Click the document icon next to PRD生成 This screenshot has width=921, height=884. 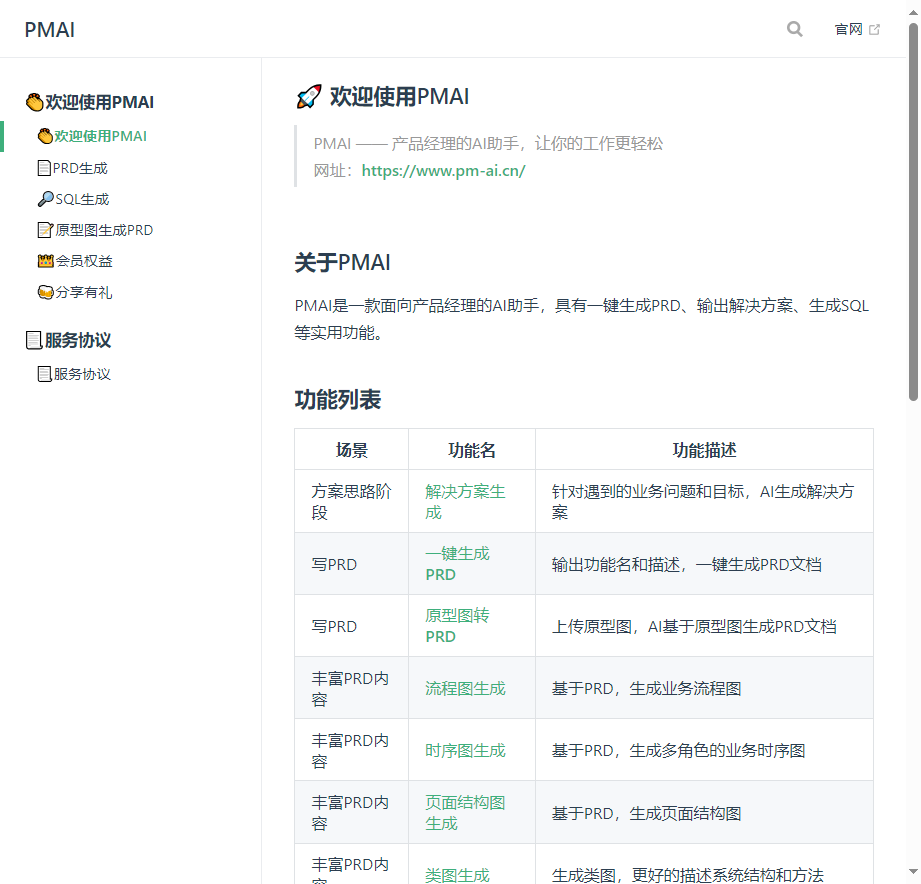[x=44, y=169]
